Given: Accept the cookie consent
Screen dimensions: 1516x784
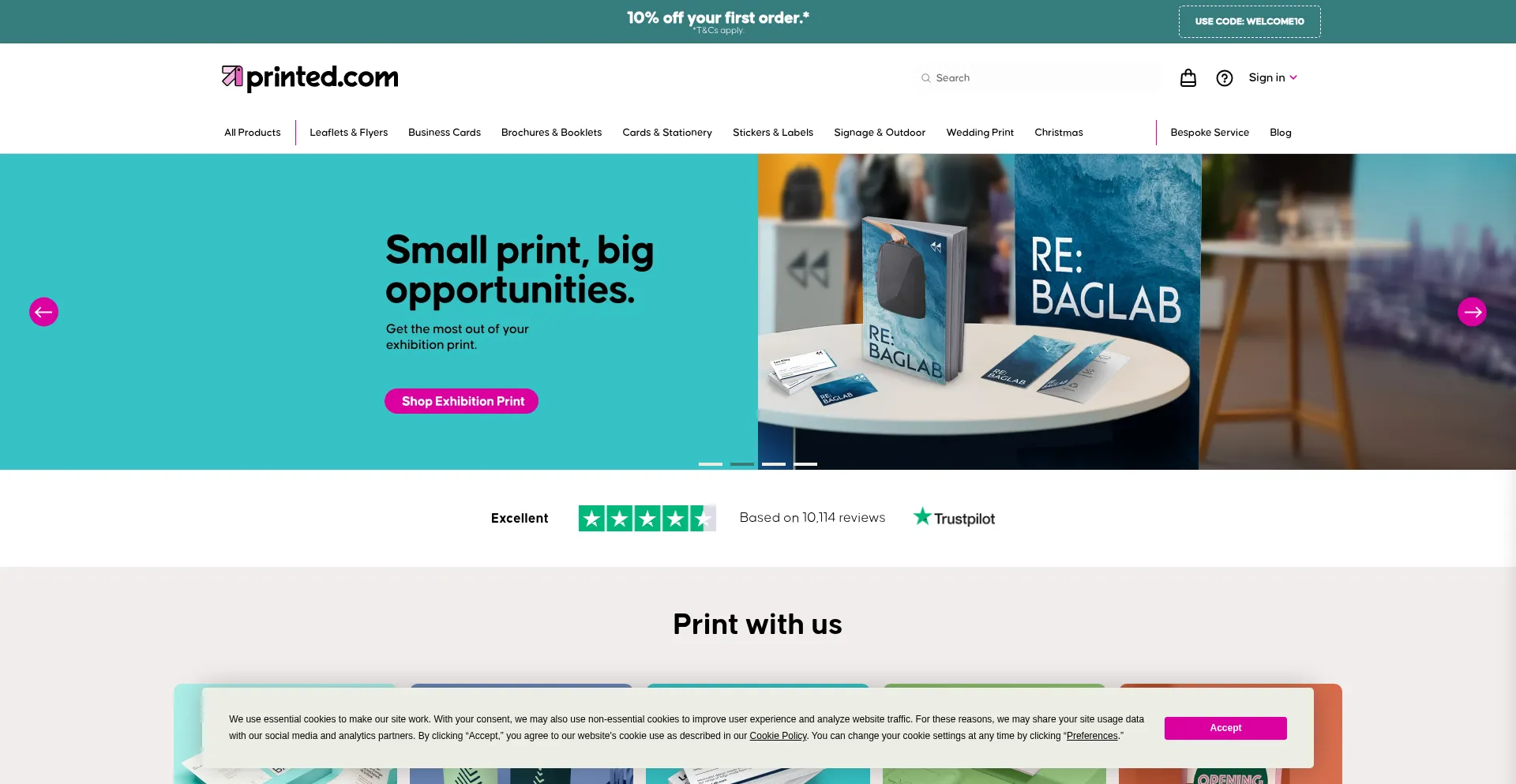Looking at the screenshot, I should click(1225, 728).
